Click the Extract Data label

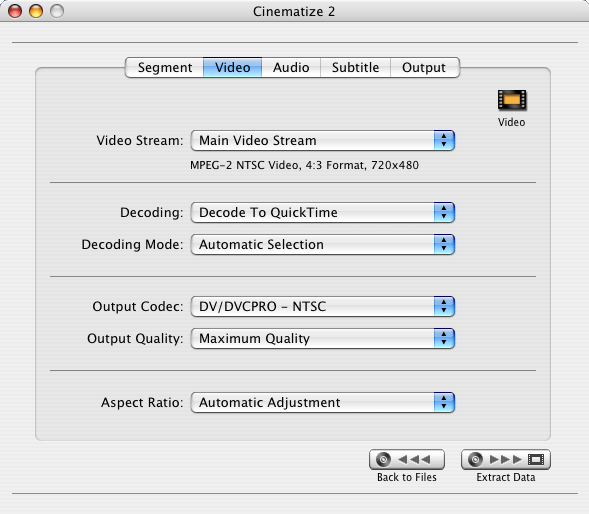pyautogui.click(x=506, y=477)
